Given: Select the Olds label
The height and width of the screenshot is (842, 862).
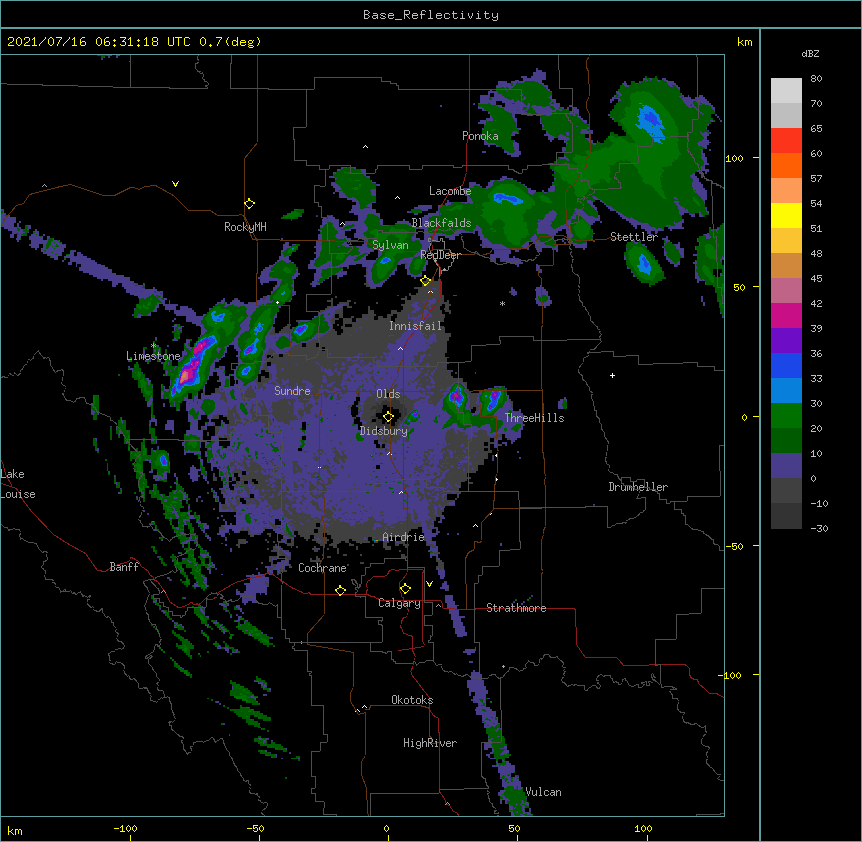Looking at the screenshot, I should click(388, 394).
